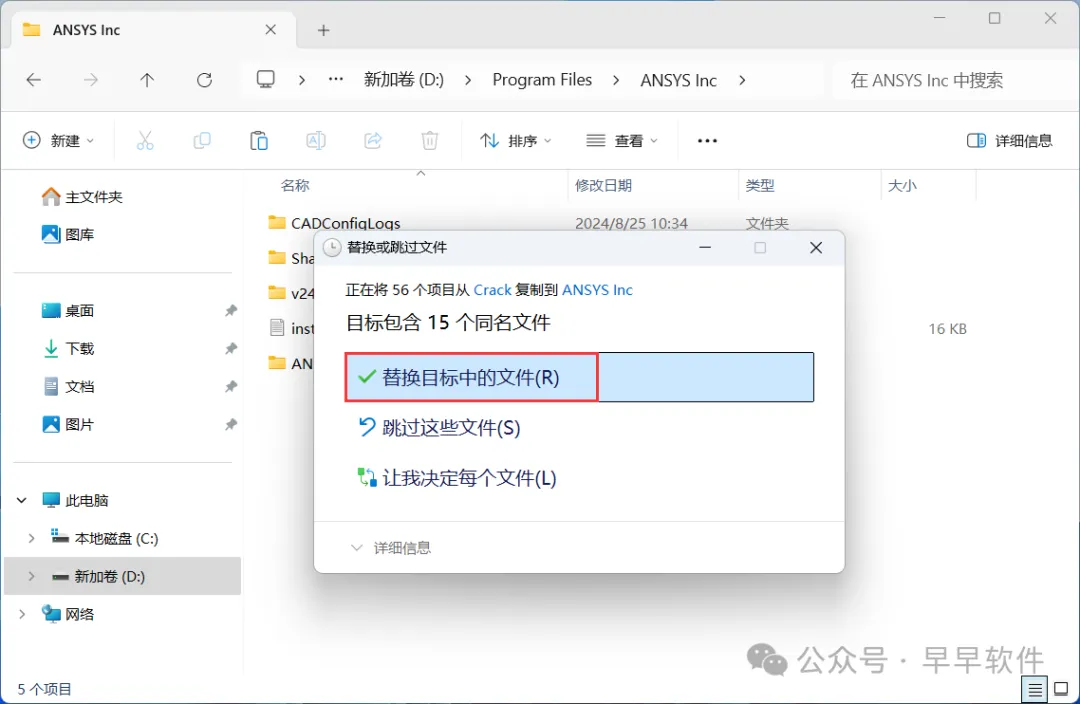Click the Forward navigation arrow
1080x704 pixels.
click(90, 80)
